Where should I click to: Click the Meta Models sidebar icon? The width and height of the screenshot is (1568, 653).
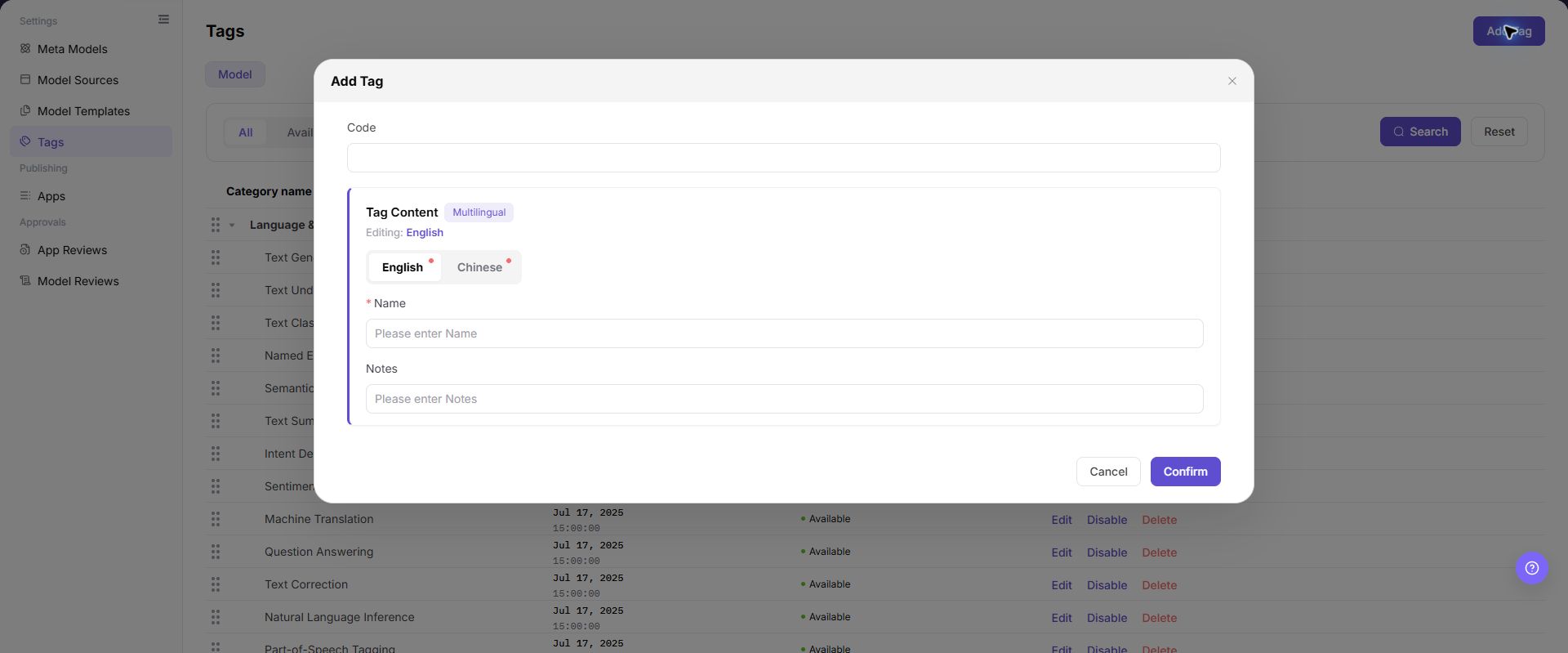25,49
